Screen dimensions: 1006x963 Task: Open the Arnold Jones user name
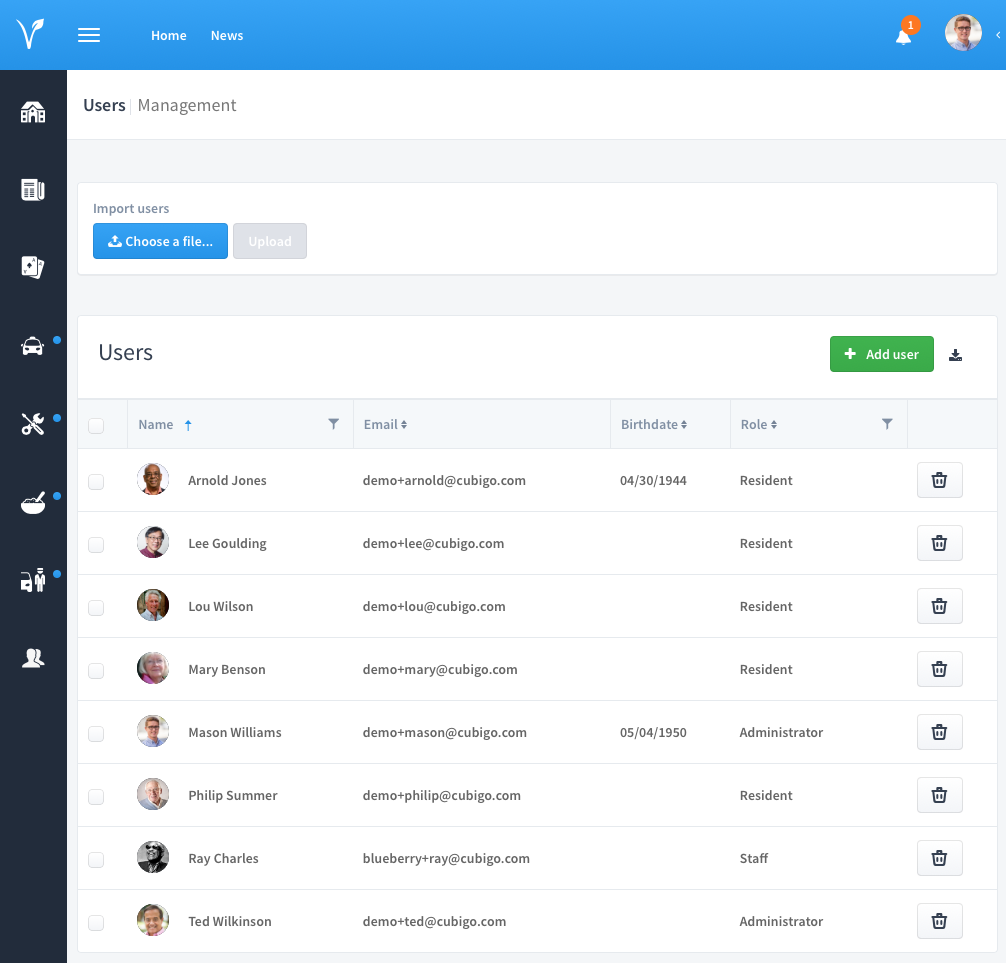point(227,481)
